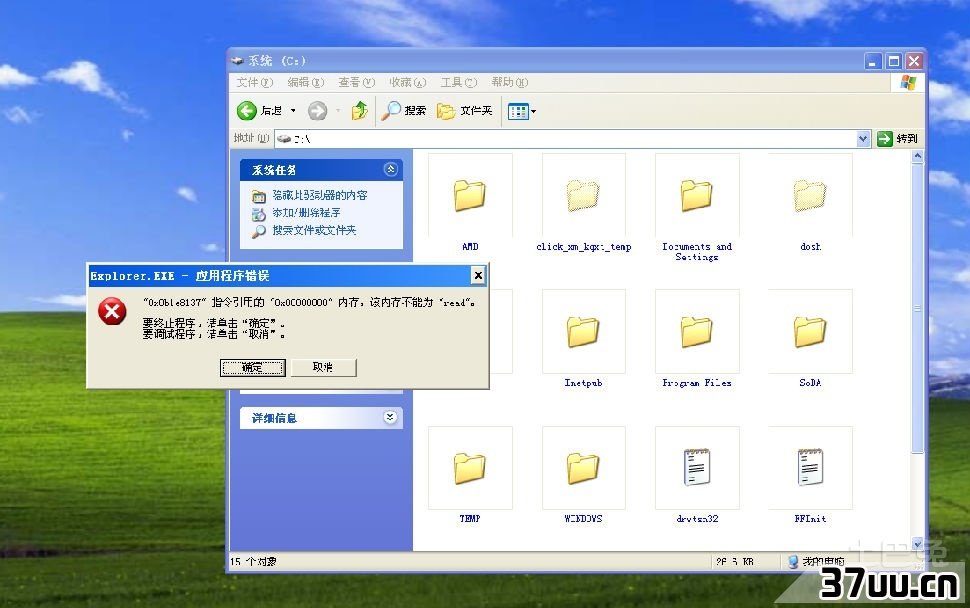Go up one folder level
Viewport: 970px width, 608px height.
point(359,111)
